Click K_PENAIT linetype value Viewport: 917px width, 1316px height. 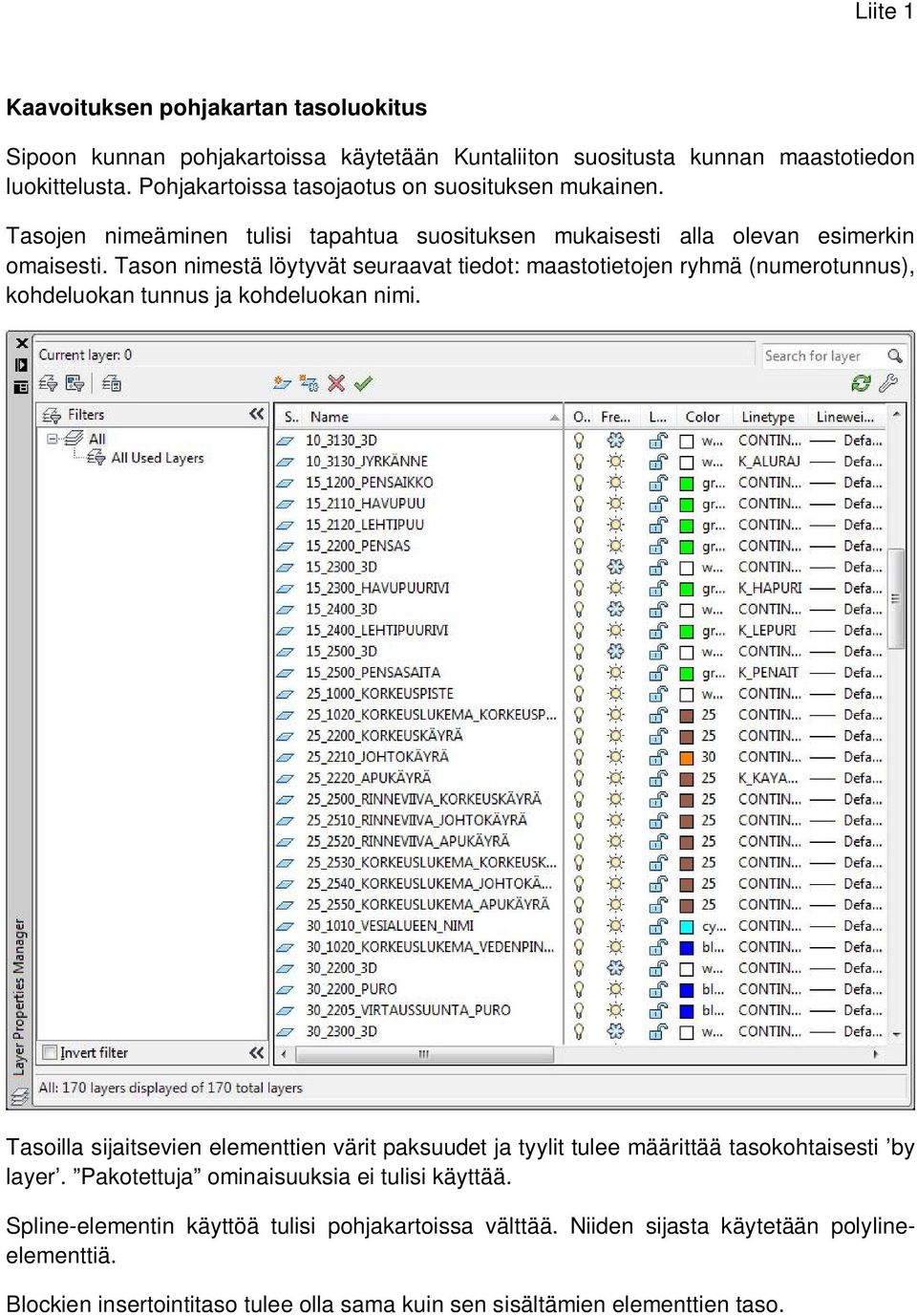(x=768, y=673)
